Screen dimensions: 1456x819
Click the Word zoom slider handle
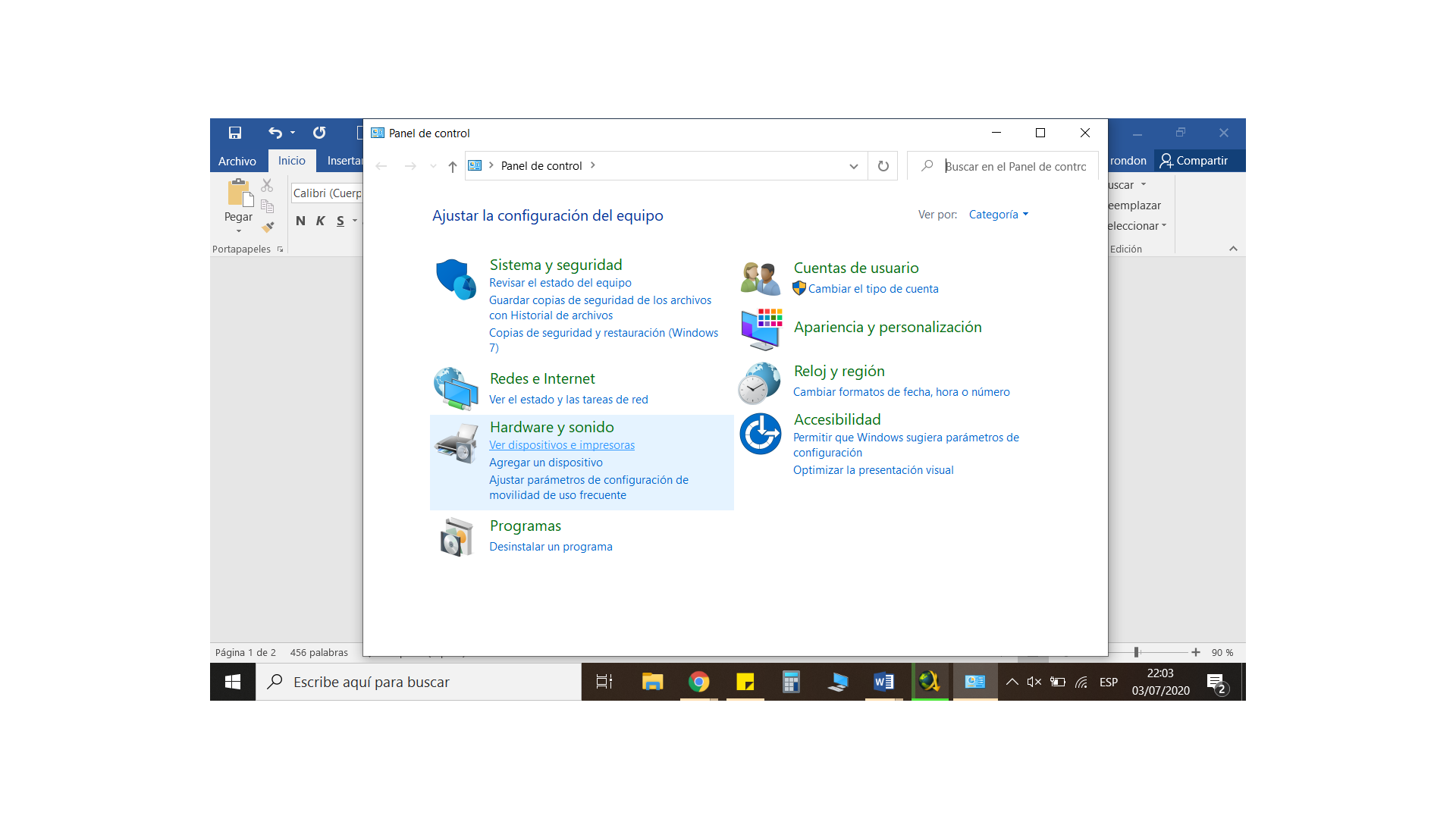tap(1136, 652)
